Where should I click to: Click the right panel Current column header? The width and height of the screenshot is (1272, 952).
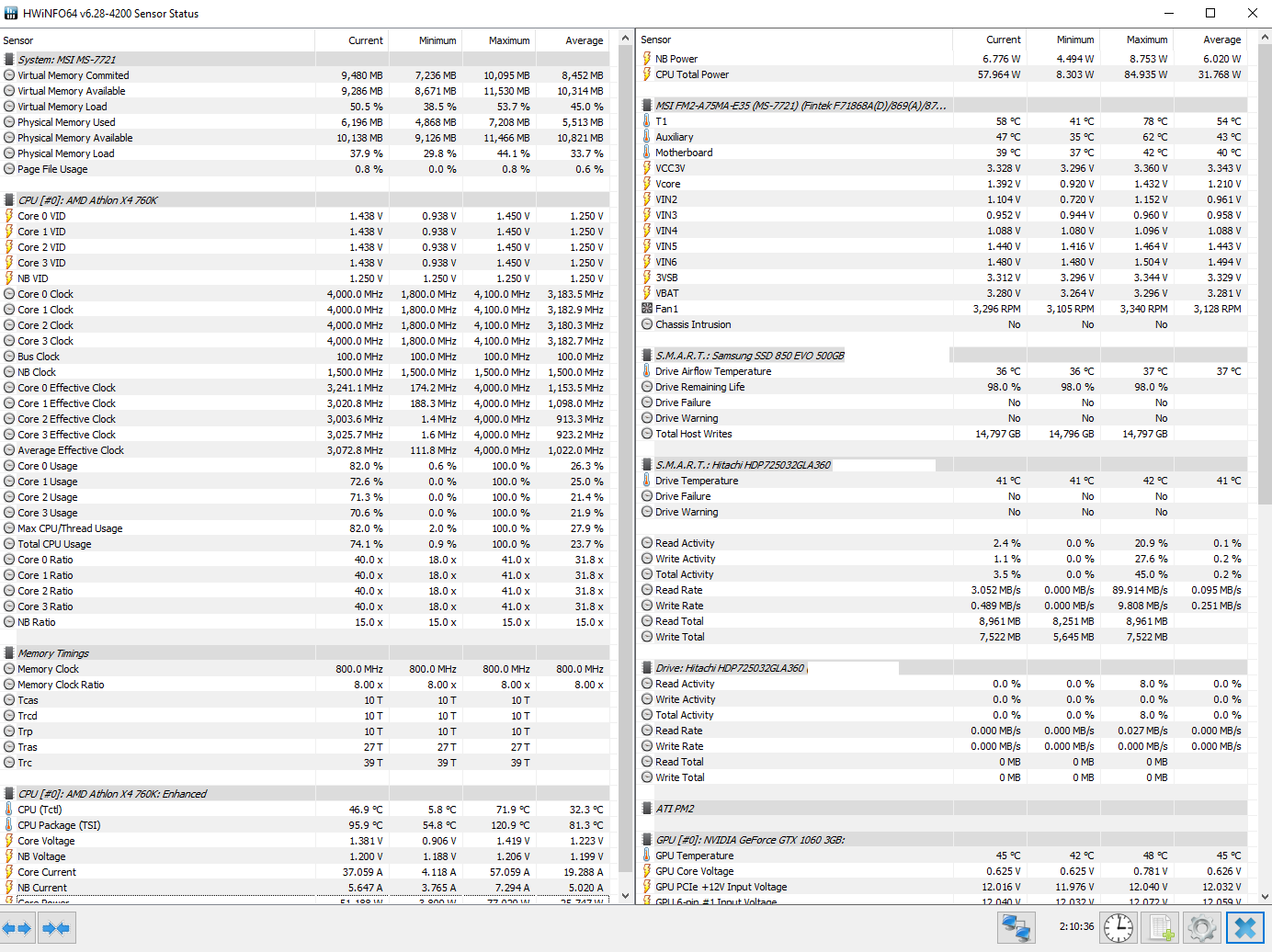coord(989,40)
